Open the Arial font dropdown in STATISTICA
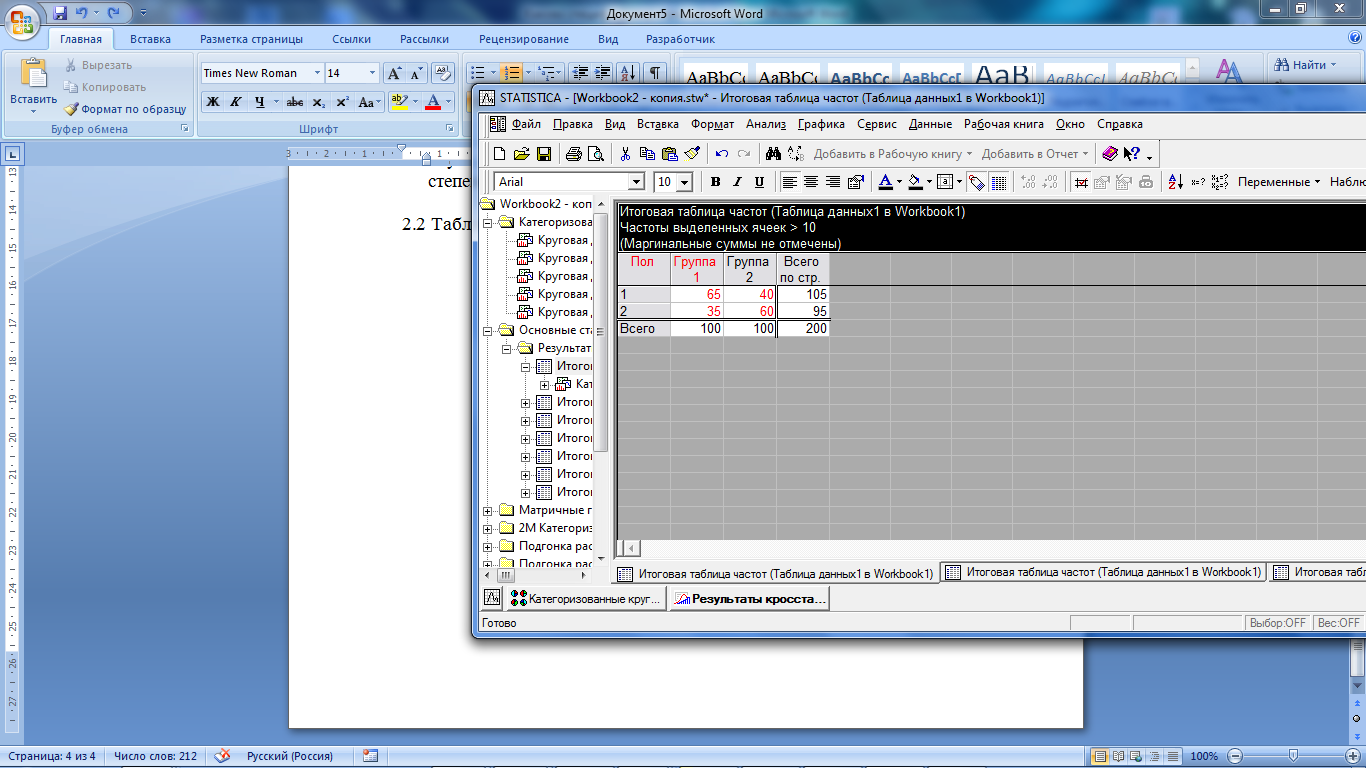 pos(636,182)
